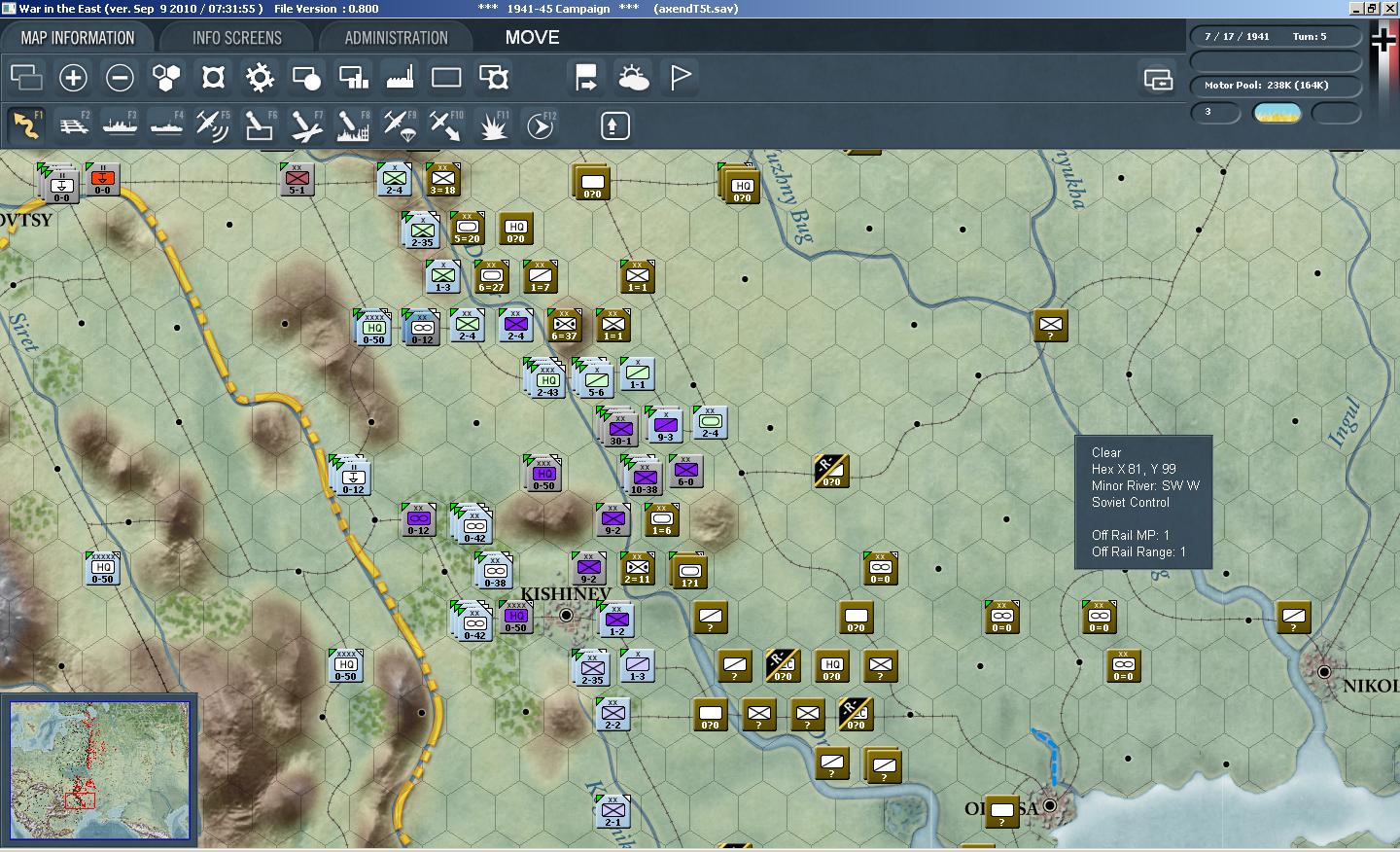Toggle the screen-with-bars map icon
Image resolution: width=1400 pixels, height=852 pixels.
(x=353, y=78)
